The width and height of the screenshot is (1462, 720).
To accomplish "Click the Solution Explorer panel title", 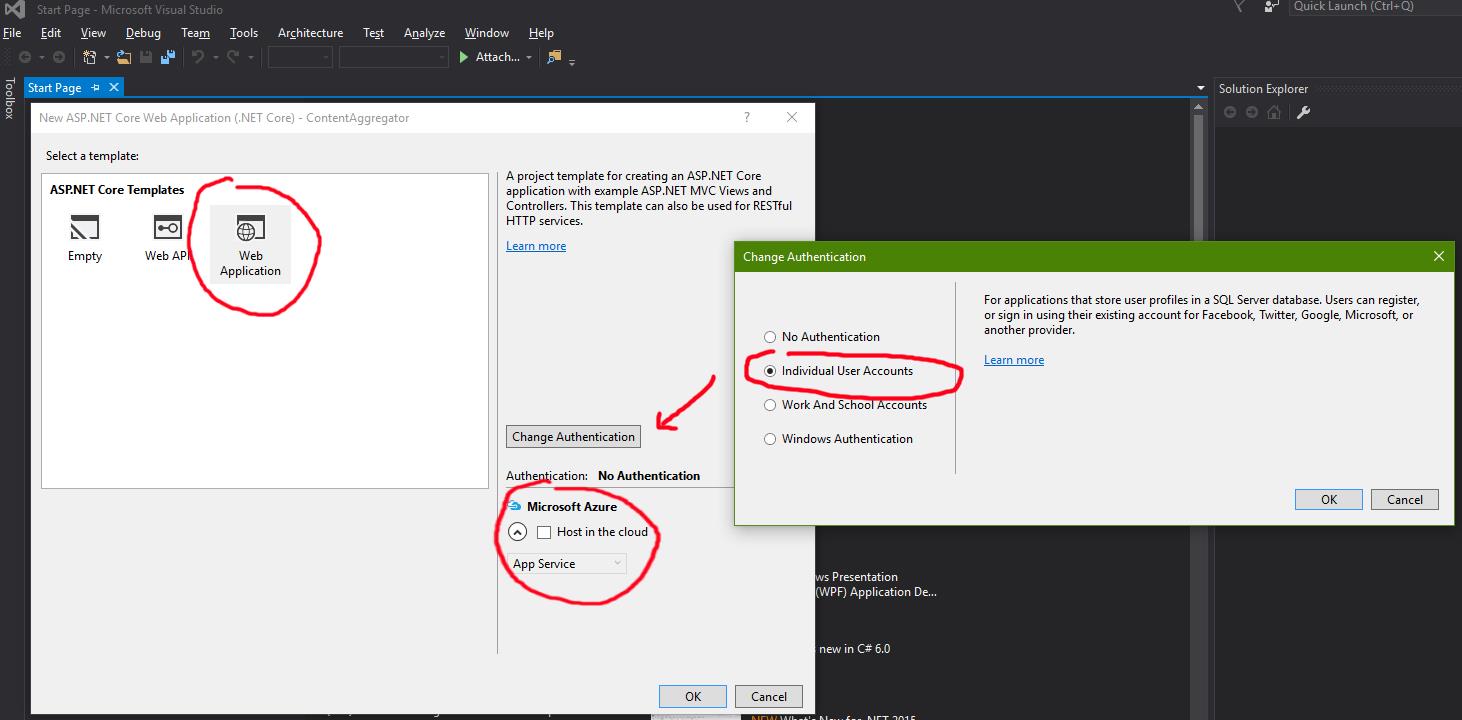I will click(x=1263, y=89).
